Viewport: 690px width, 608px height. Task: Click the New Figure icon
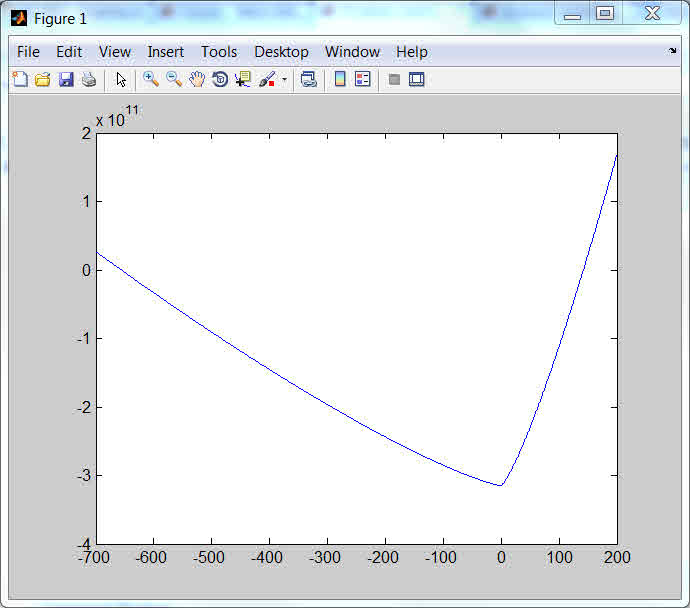click(x=19, y=79)
